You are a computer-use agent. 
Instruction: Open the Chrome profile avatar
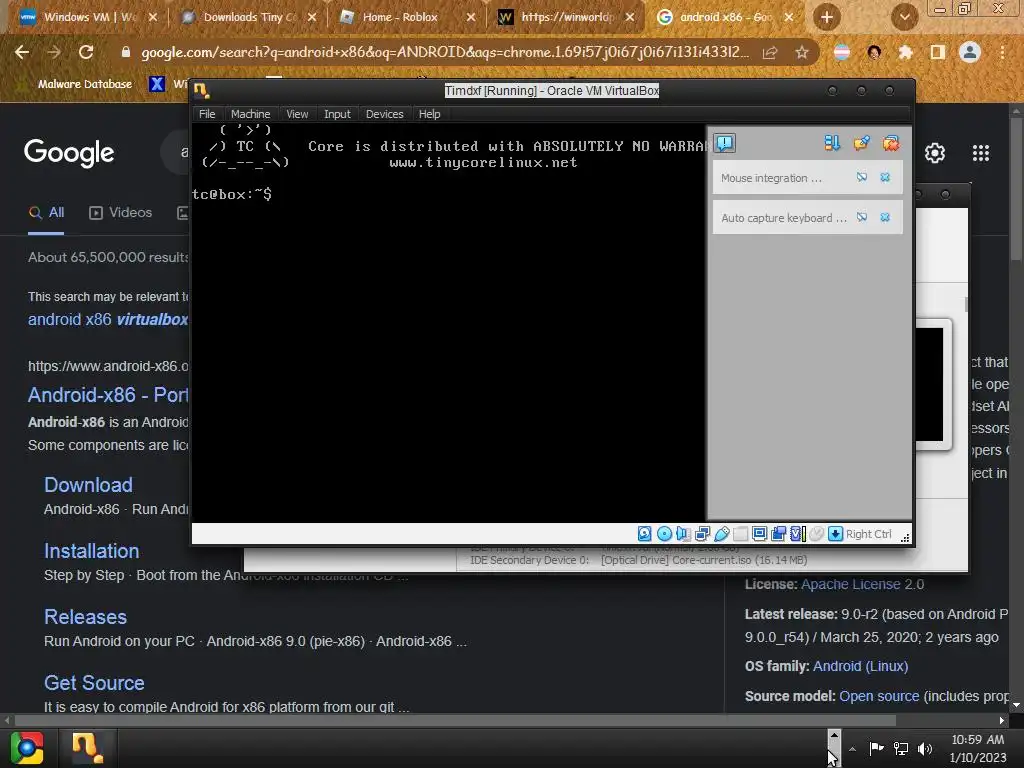(x=970, y=52)
